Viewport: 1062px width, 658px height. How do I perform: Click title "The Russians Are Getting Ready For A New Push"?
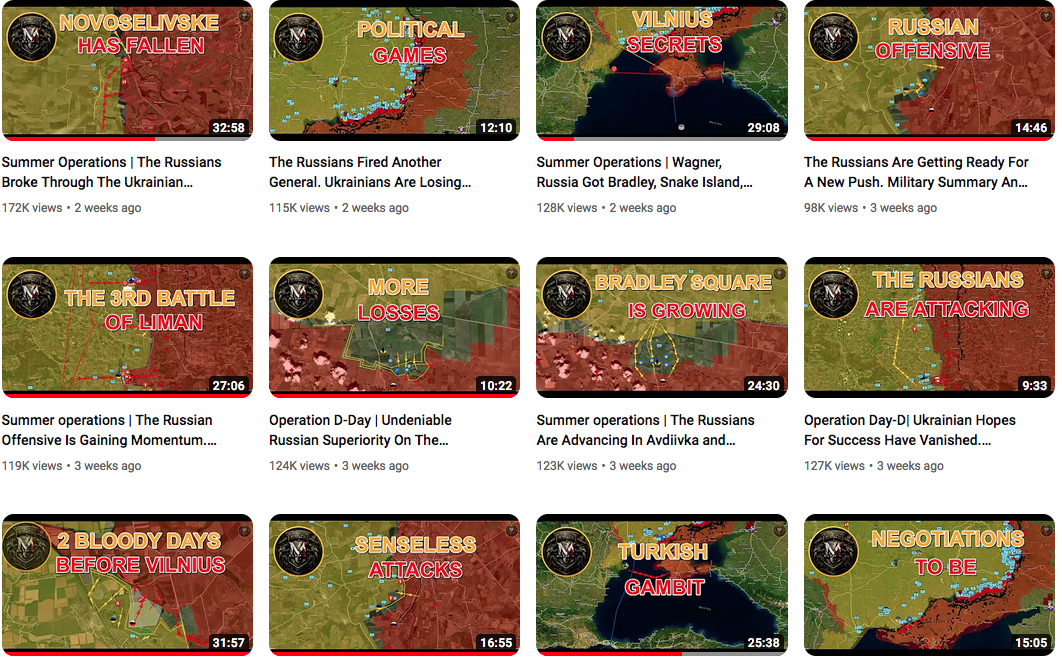pyautogui.click(x=916, y=172)
